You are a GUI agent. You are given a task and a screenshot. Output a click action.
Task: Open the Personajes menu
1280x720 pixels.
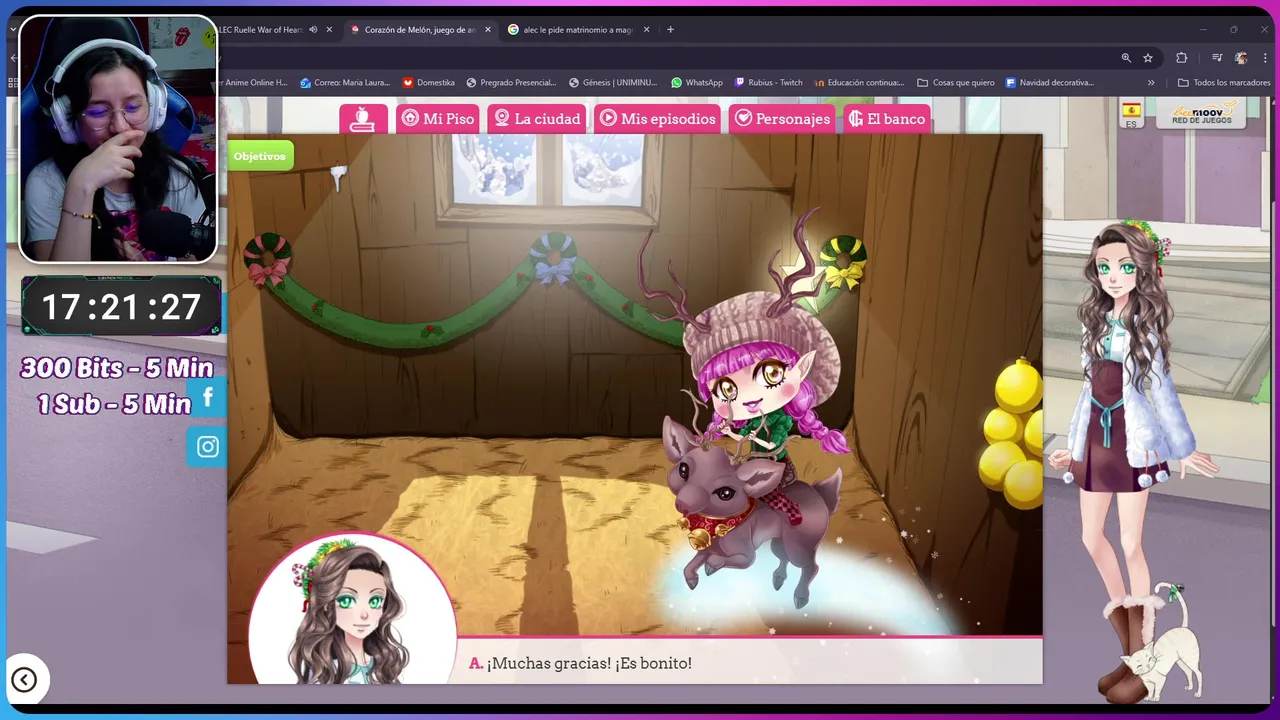point(782,118)
